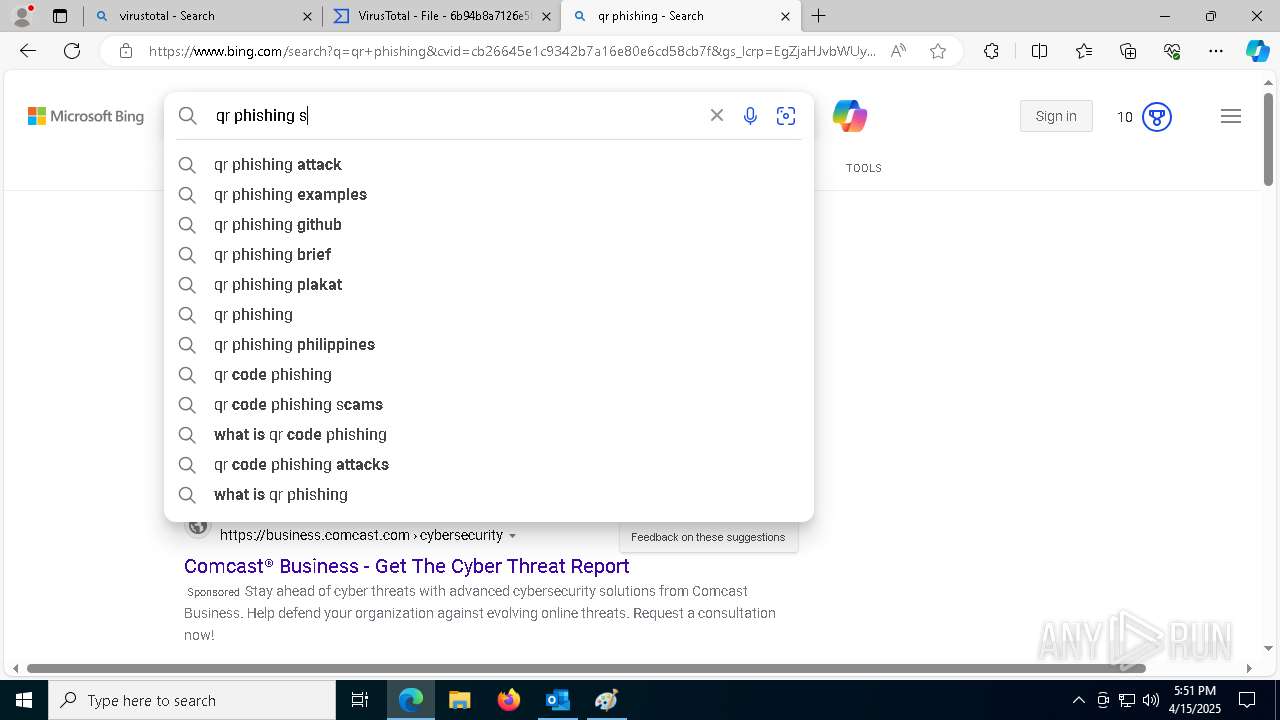Open the Bing hamburger menu
The image size is (1280, 720).
click(1231, 117)
